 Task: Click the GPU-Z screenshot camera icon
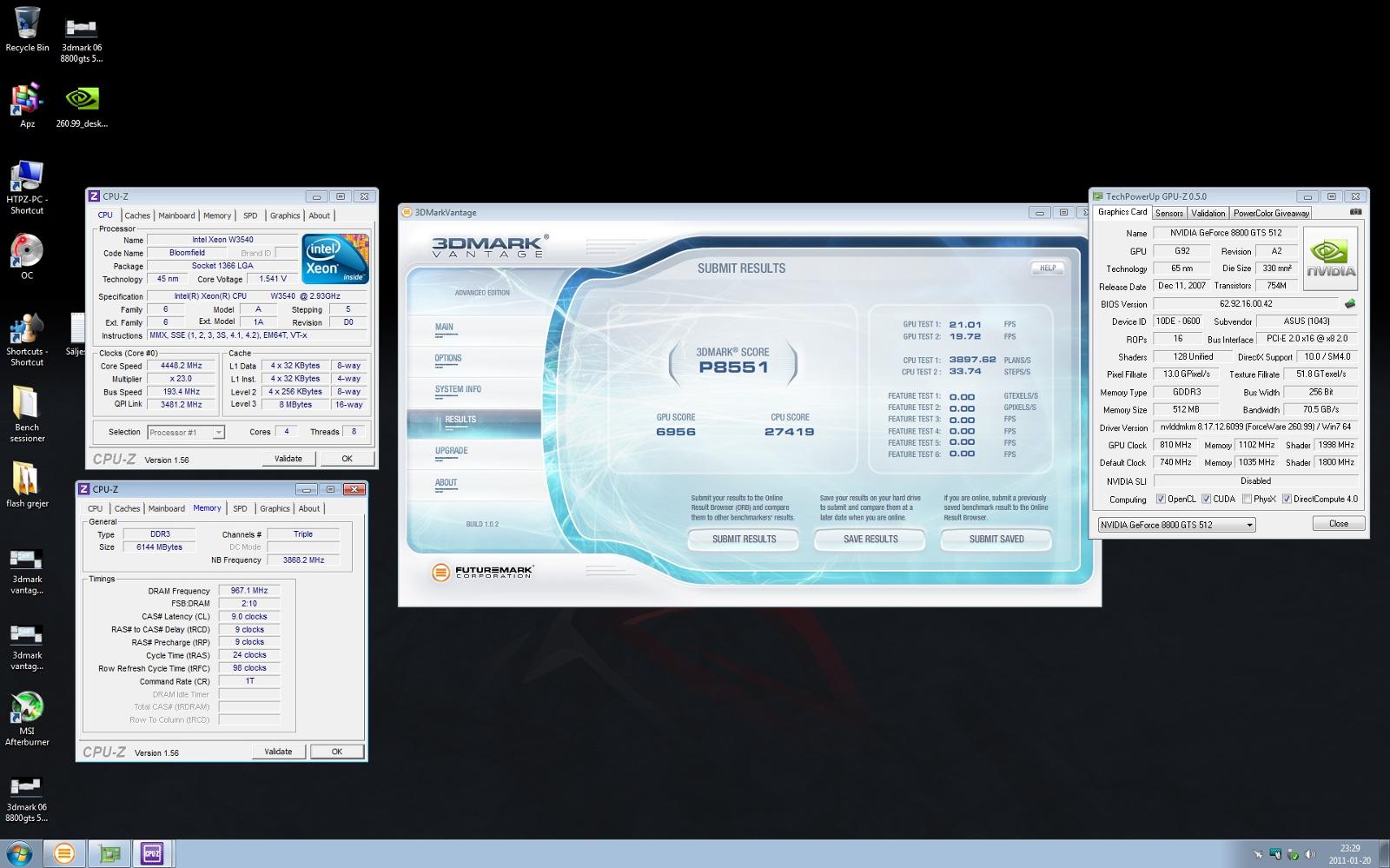(1355, 212)
